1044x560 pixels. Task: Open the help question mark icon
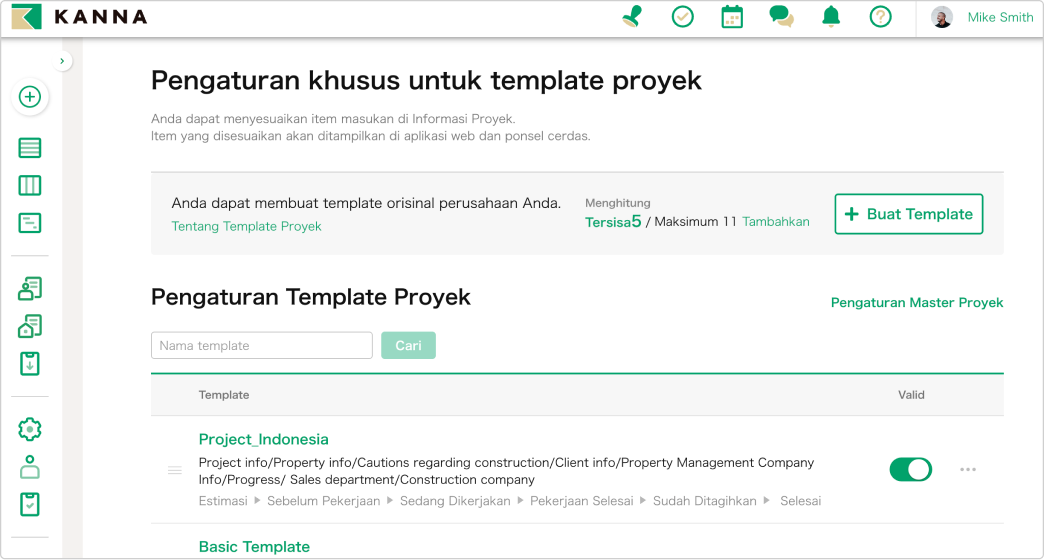point(880,17)
